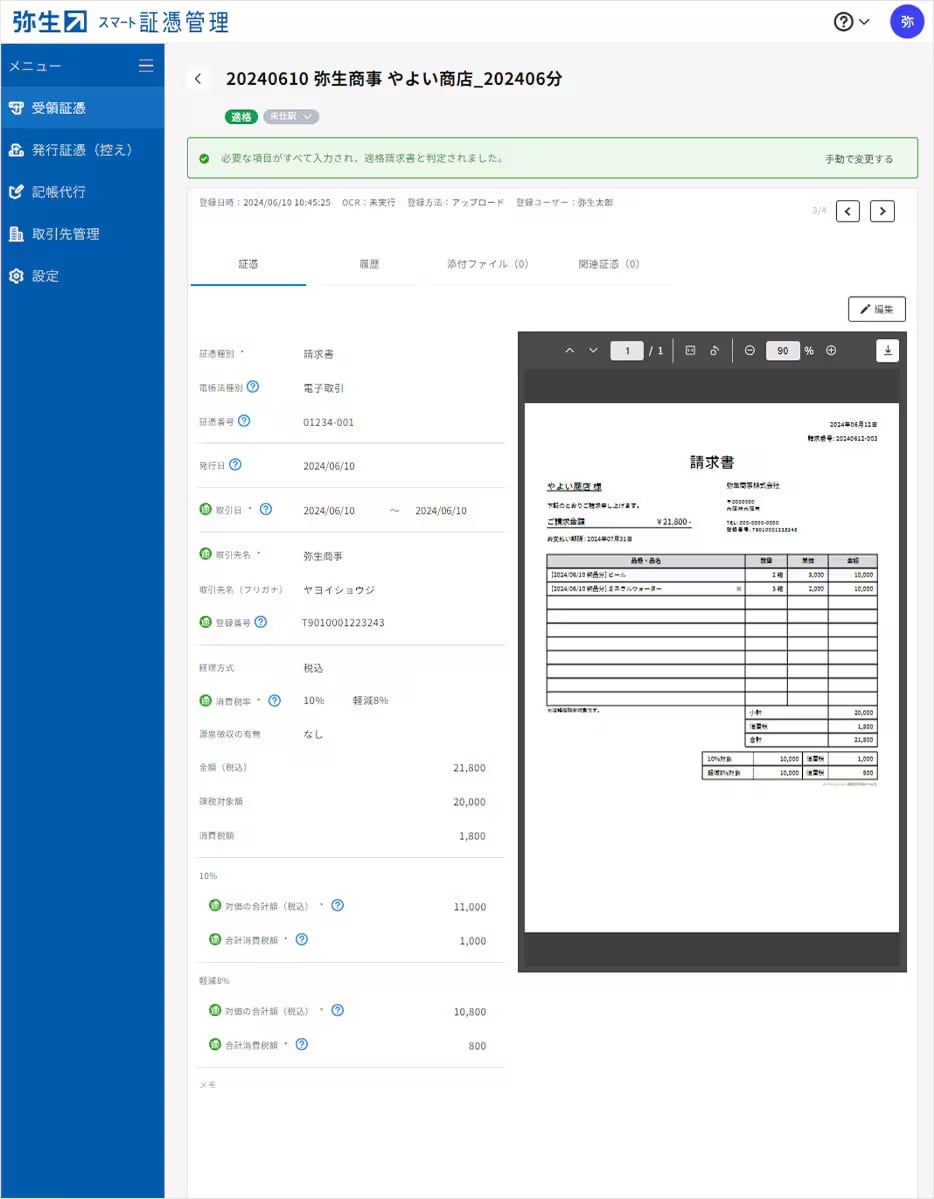The width and height of the screenshot is (934, 1199).
Task: Click the back arrow beside title
Action: (x=198, y=79)
